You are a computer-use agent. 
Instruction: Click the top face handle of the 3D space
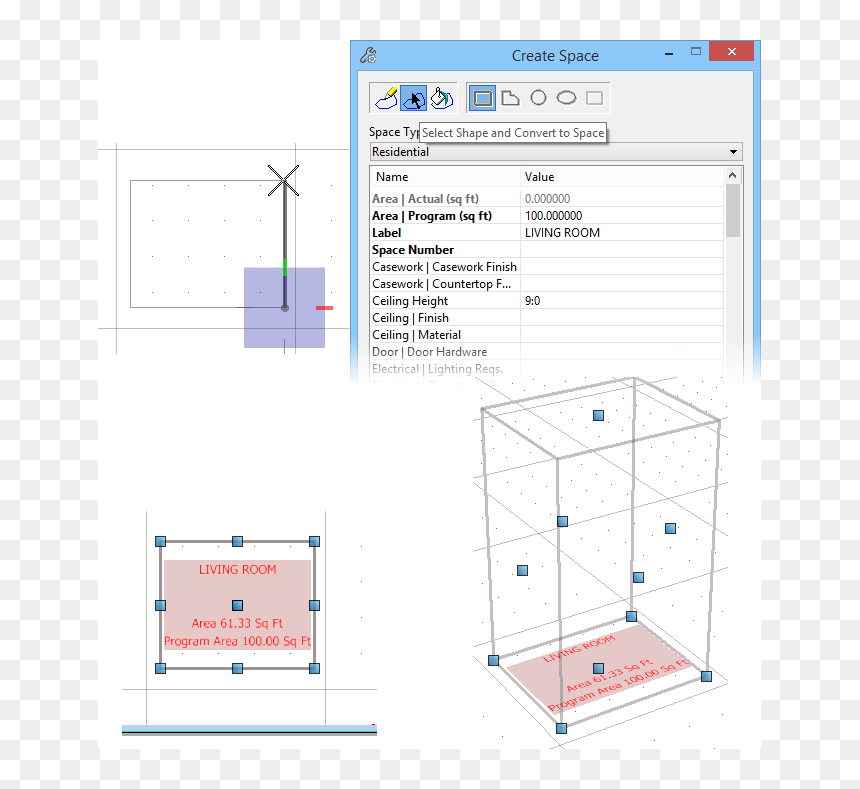(598, 416)
